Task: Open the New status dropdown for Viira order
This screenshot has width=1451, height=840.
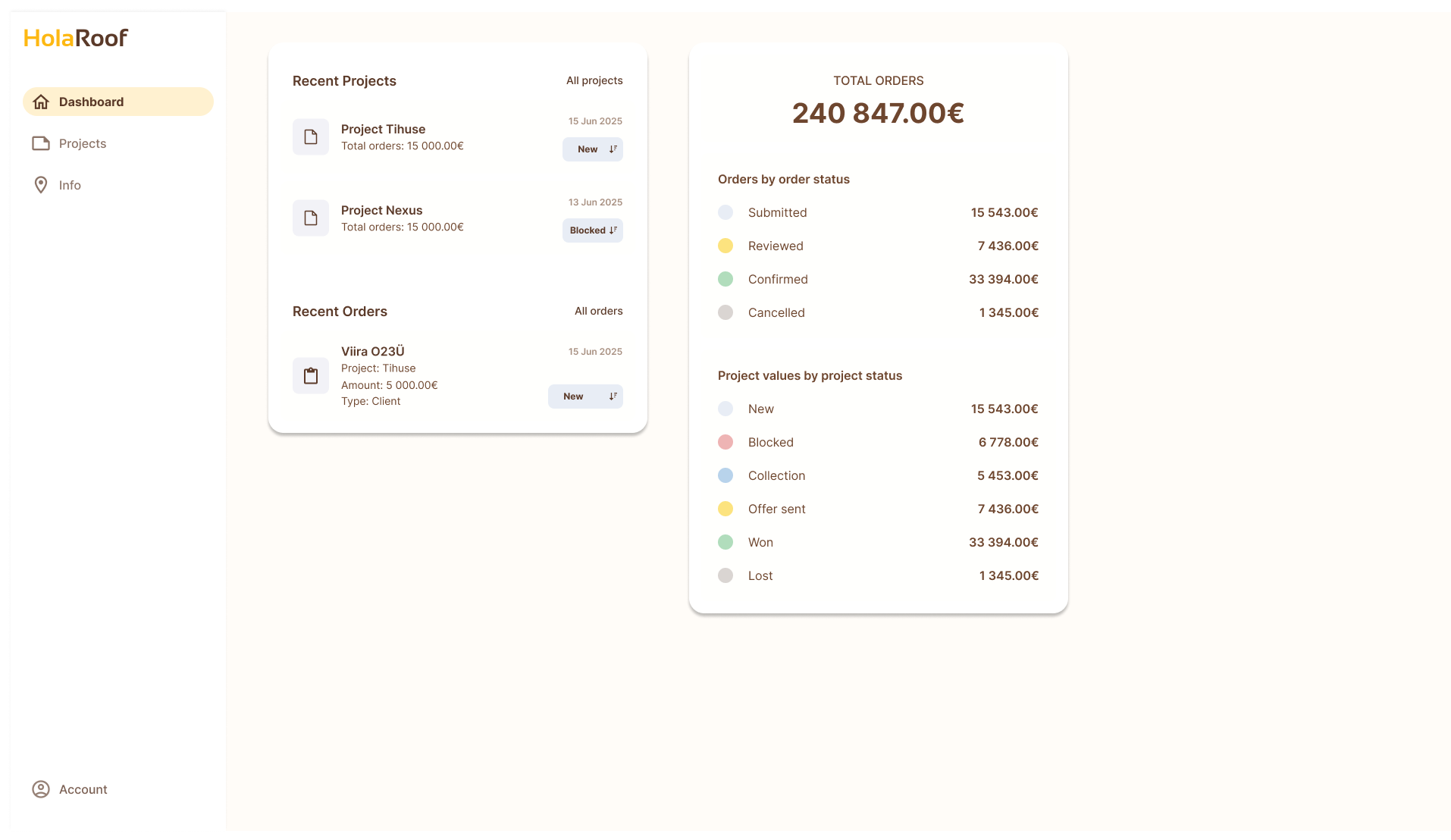Action: [x=585, y=396]
